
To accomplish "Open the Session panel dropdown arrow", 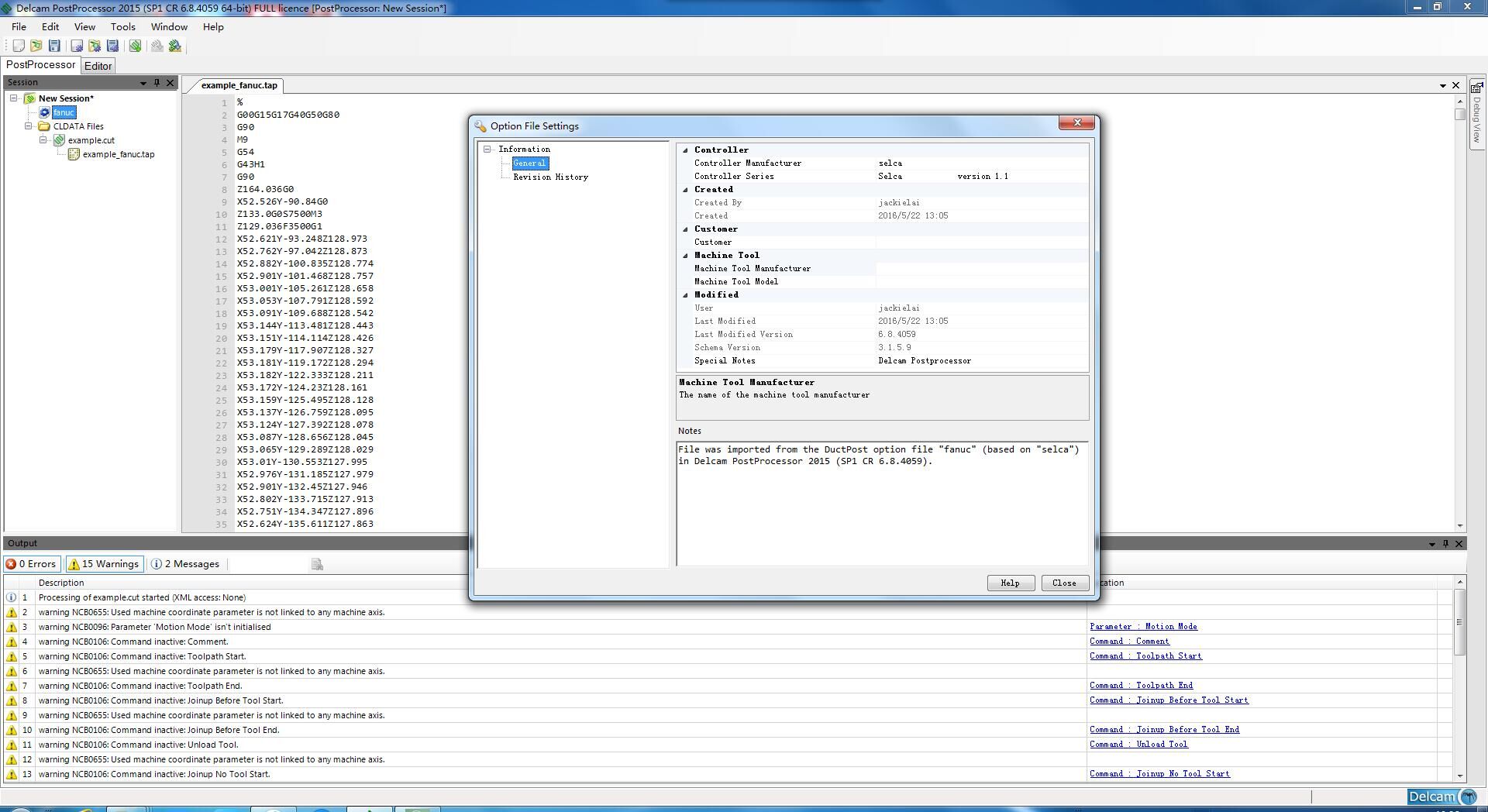I will 143,83.
